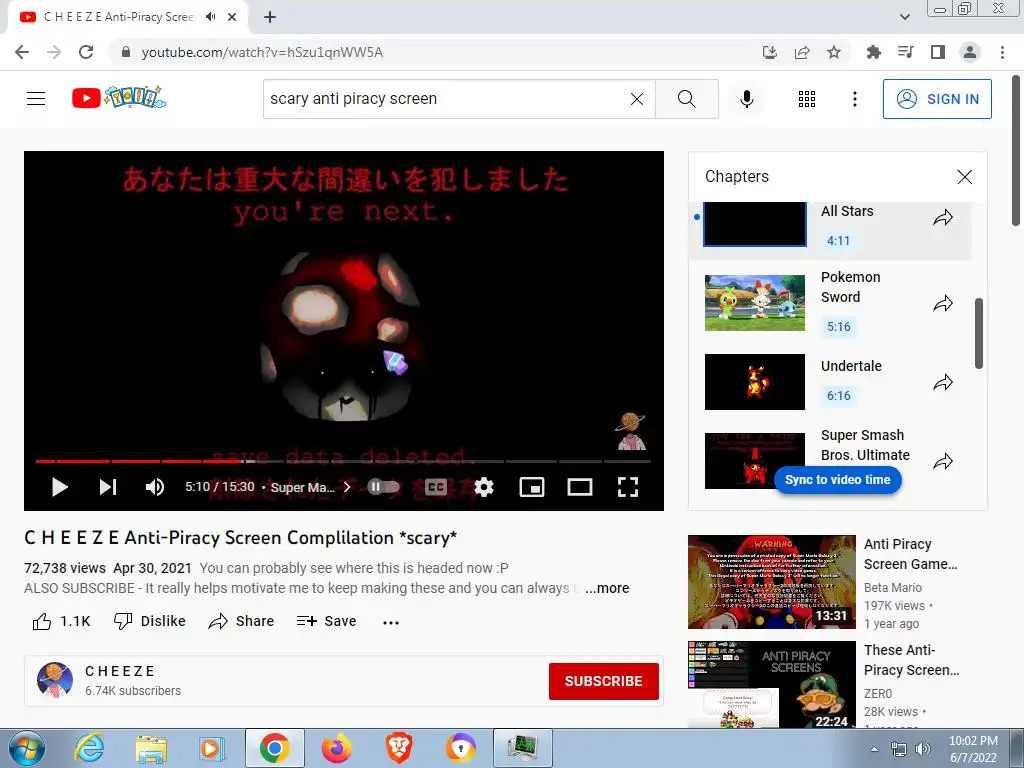Viewport: 1024px width, 768px height.
Task: Open CHEEZE channel avatar
Action: 55,680
